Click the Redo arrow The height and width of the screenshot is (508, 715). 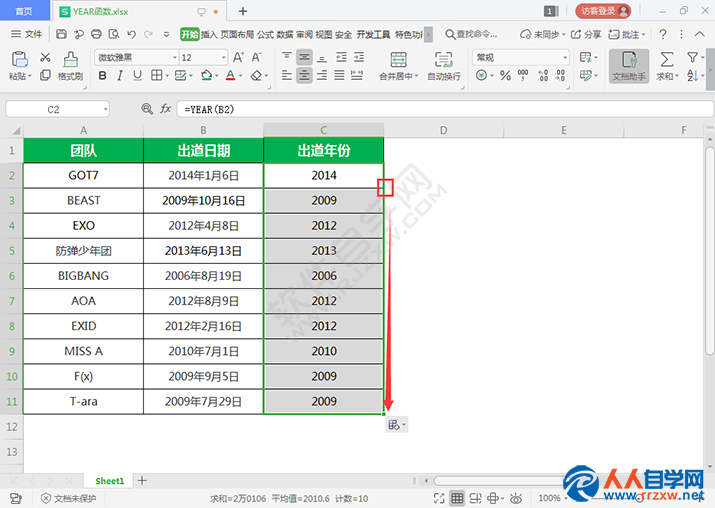(x=148, y=34)
